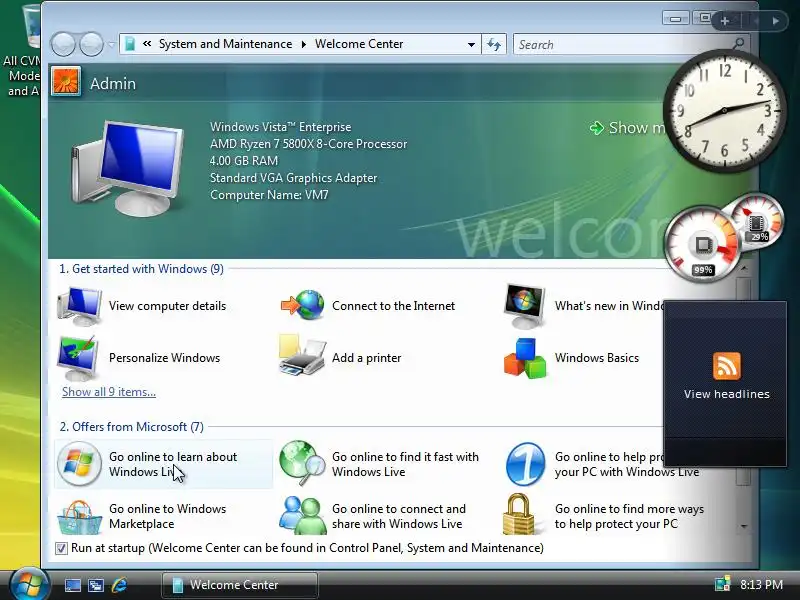Click the refresh button beside the address bar
Image resolution: width=800 pixels, height=600 pixels.
(494, 44)
